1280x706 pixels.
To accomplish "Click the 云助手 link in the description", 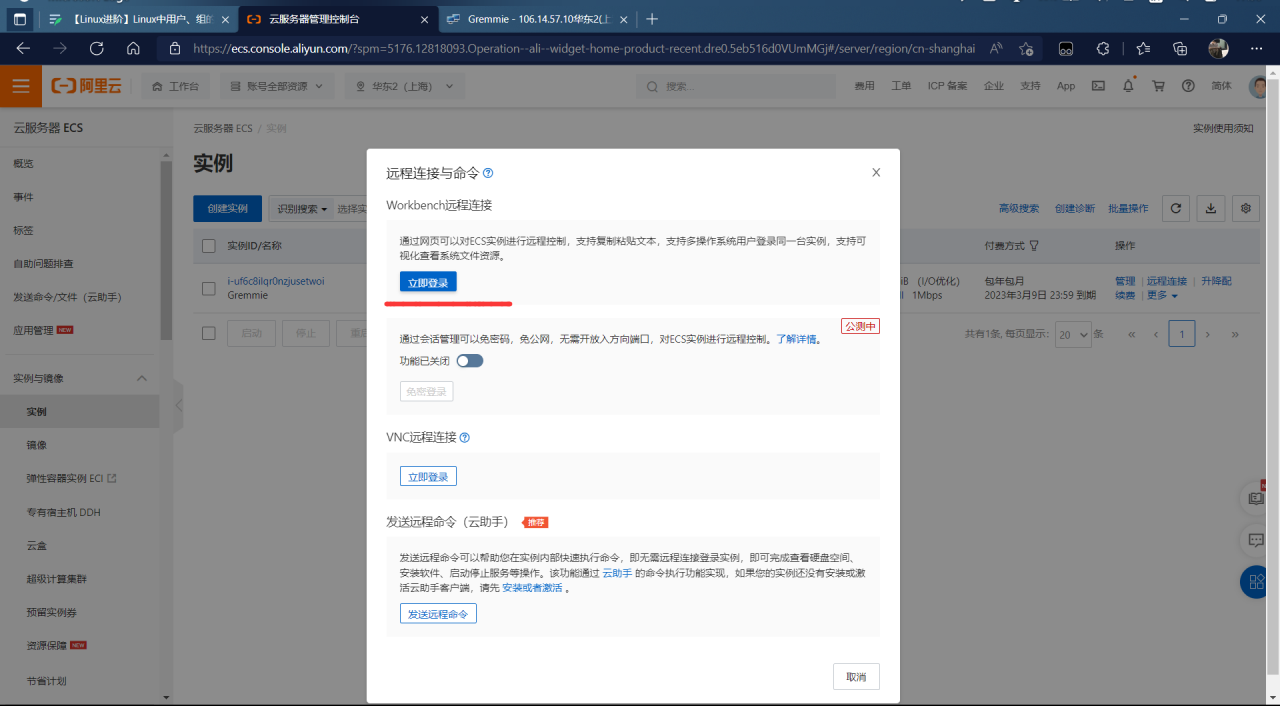I will (x=617, y=573).
